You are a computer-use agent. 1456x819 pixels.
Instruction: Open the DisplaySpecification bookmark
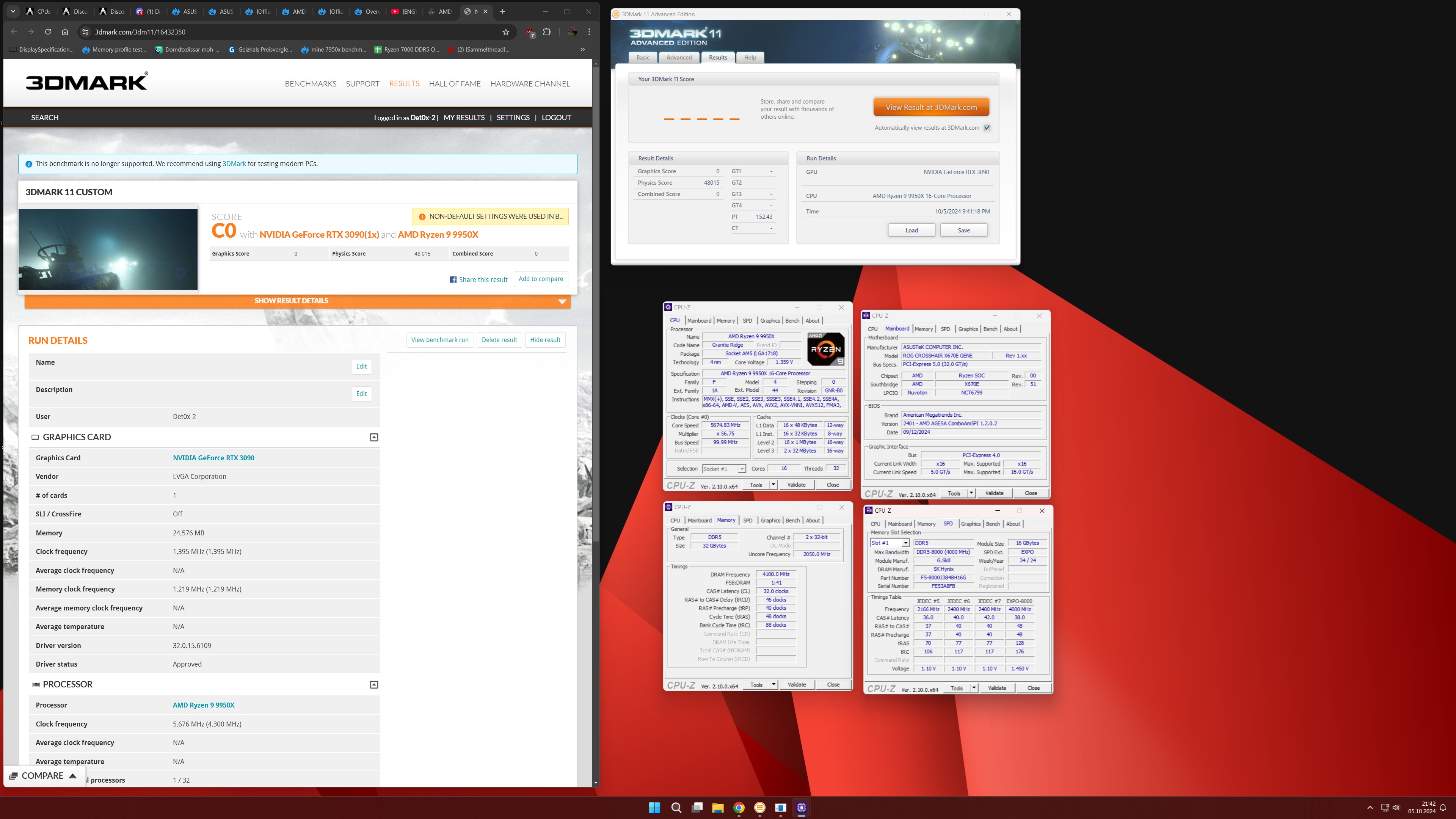tap(41, 49)
